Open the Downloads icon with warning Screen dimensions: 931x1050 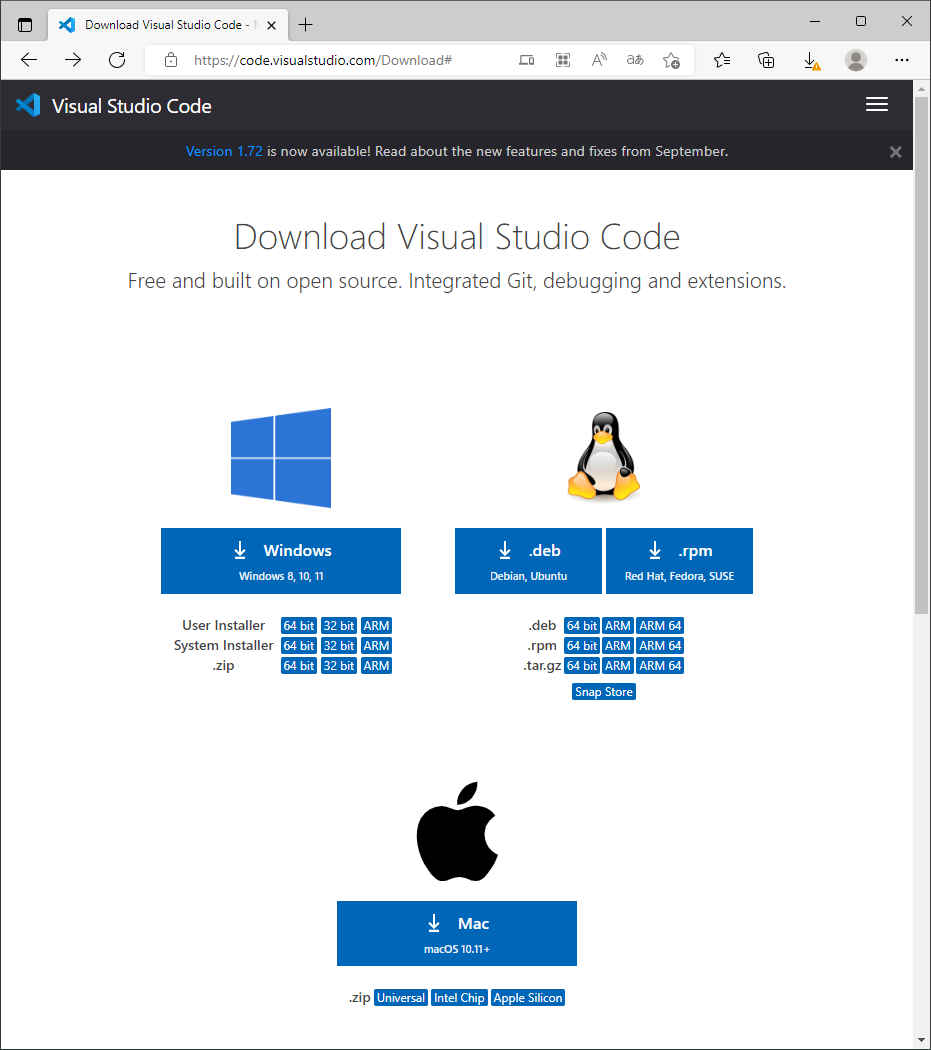tap(811, 61)
